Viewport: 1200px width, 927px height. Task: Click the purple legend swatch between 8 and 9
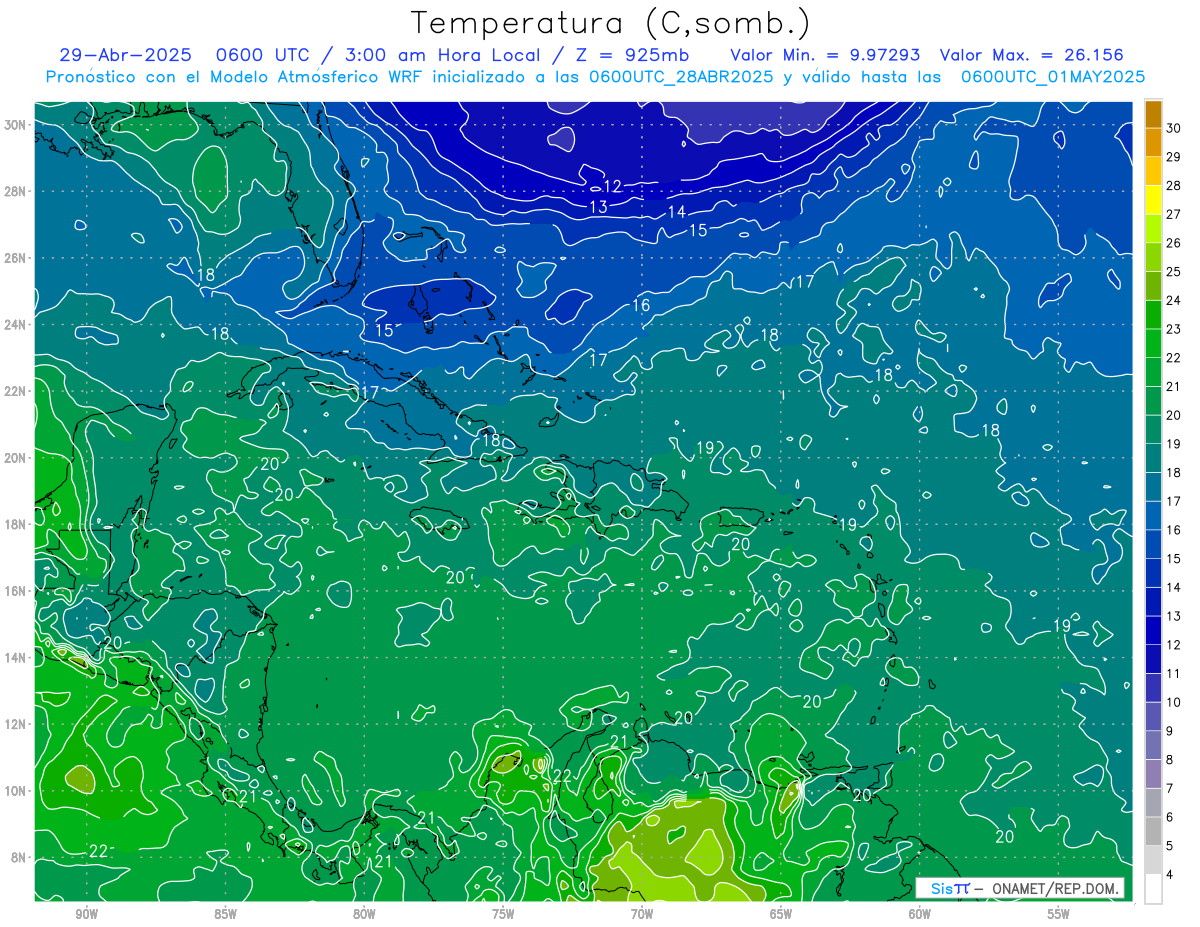pos(1153,745)
